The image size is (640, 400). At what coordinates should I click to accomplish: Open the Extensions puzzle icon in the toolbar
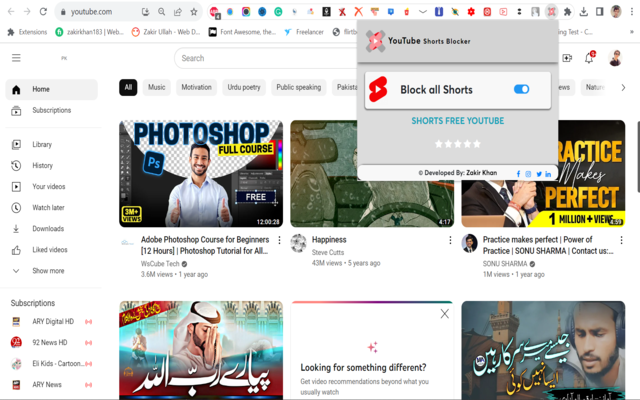coord(567,12)
